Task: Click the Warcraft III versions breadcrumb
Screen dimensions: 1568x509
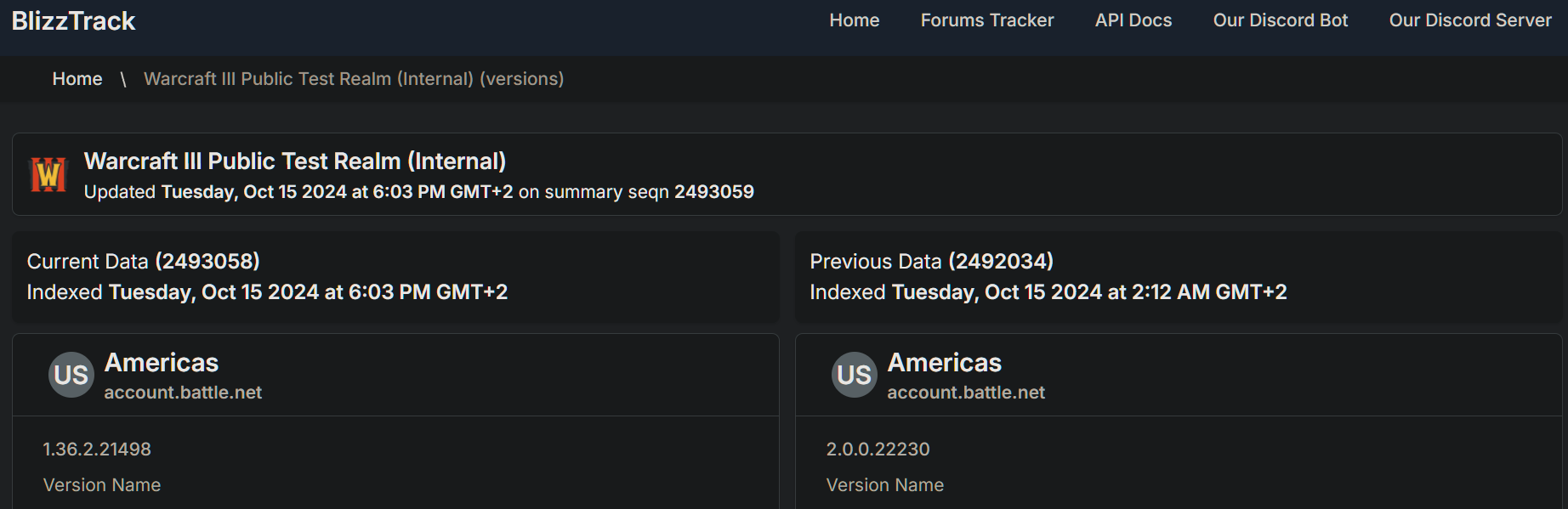Action: tap(353, 79)
